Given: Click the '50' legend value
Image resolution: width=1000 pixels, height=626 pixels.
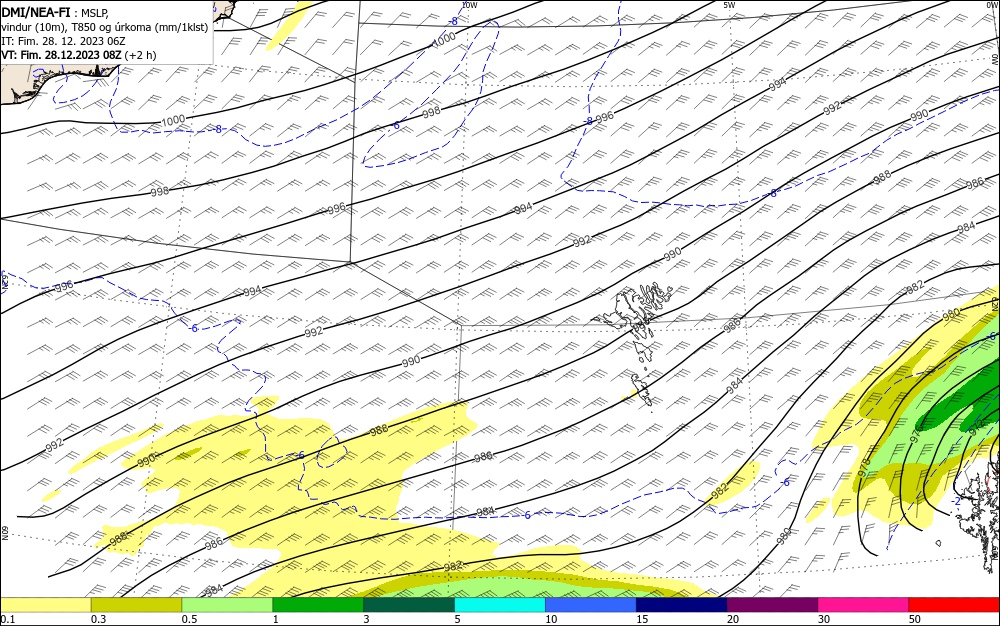Looking at the screenshot, I should click(x=915, y=619).
